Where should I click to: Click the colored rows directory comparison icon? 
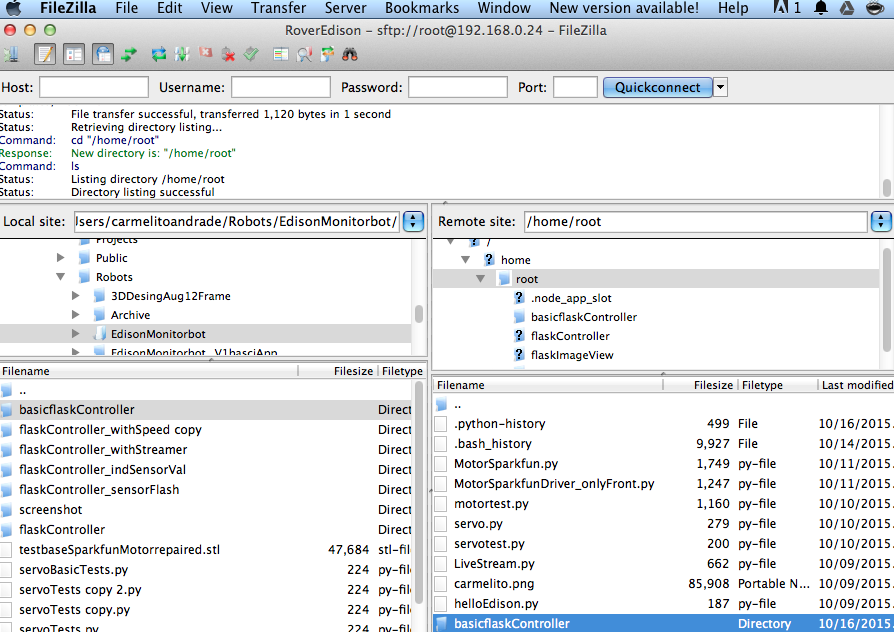[281, 55]
